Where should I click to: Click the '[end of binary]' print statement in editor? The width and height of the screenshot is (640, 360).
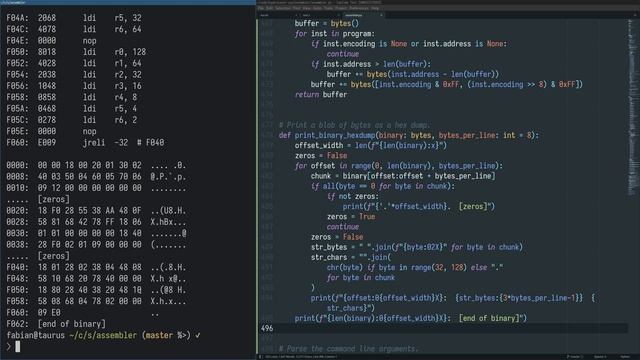(411, 318)
